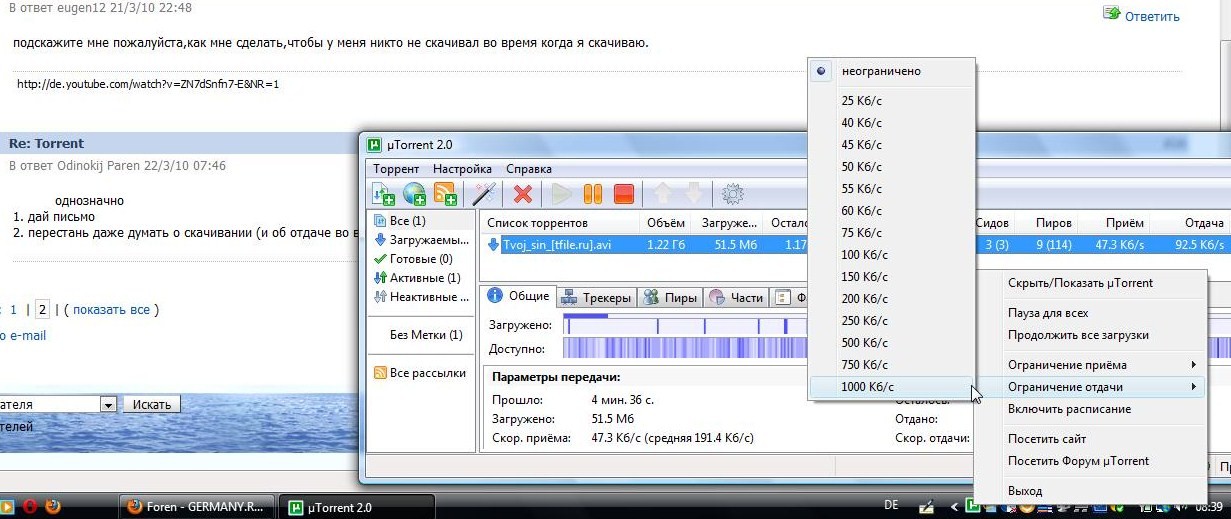1231x519 pixels.
Task: Click the 'DE' language indicator in the taskbar
Action: [892, 506]
